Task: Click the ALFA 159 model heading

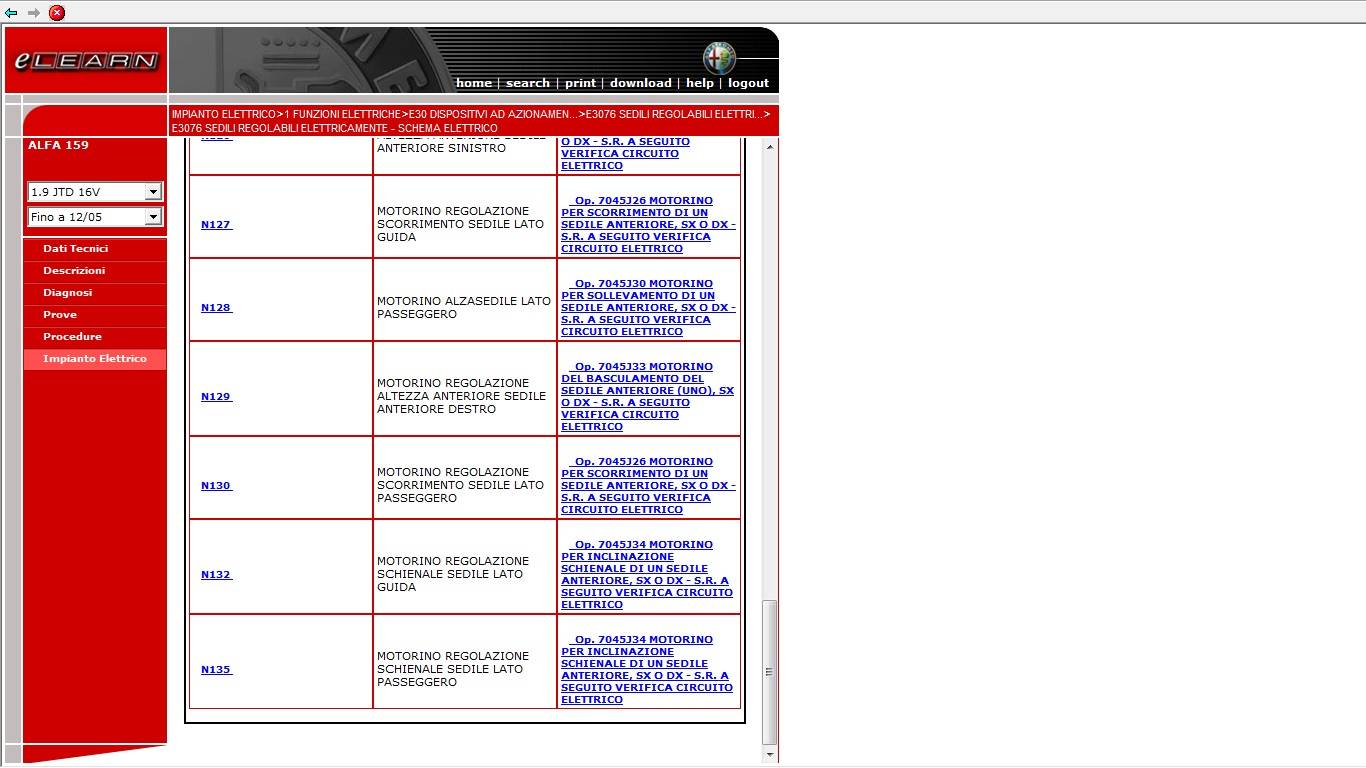Action: [x=58, y=146]
